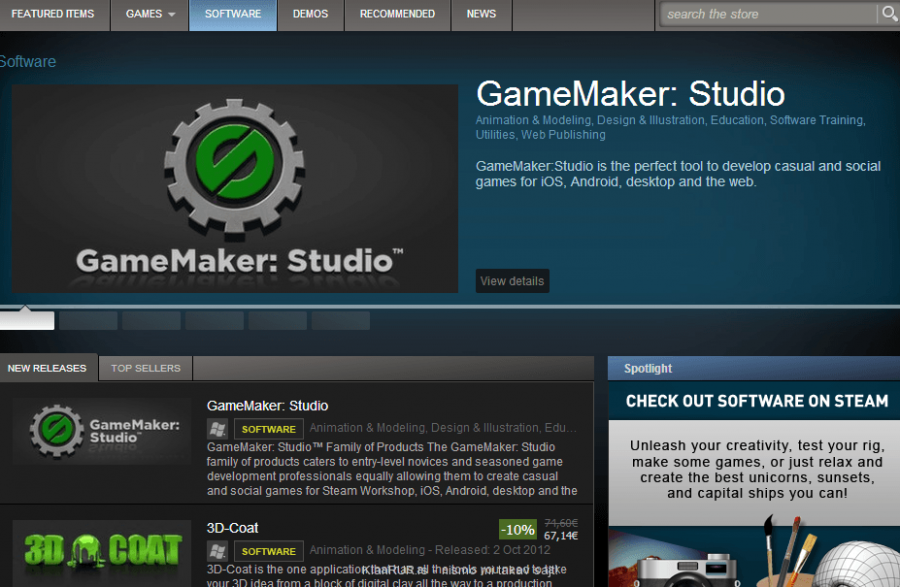Screen dimensions: 900x587
Task: Go to the Recommended store page
Action: click(x=397, y=14)
